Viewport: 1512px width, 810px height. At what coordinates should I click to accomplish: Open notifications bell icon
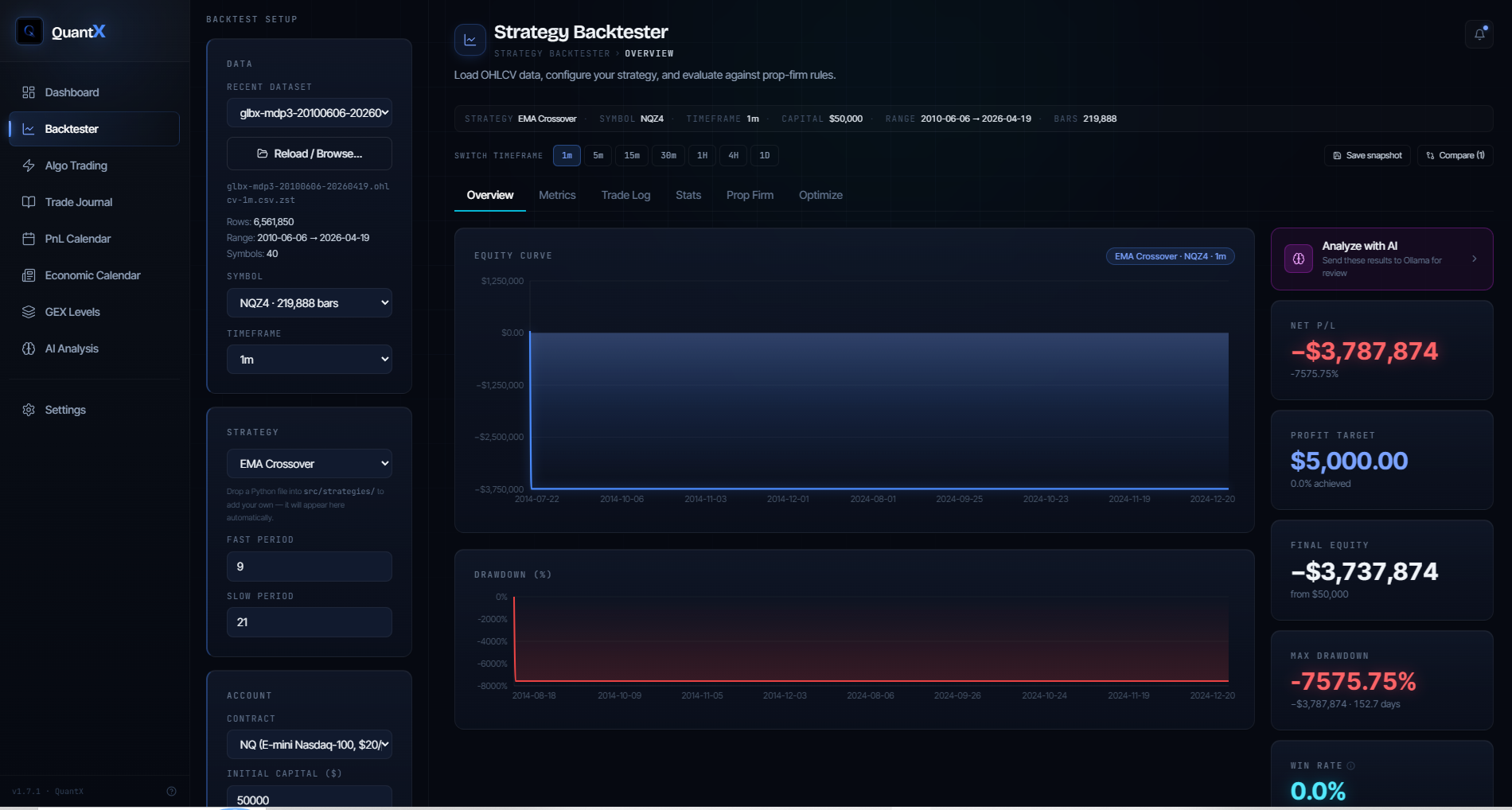click(x=1479, y=34)
